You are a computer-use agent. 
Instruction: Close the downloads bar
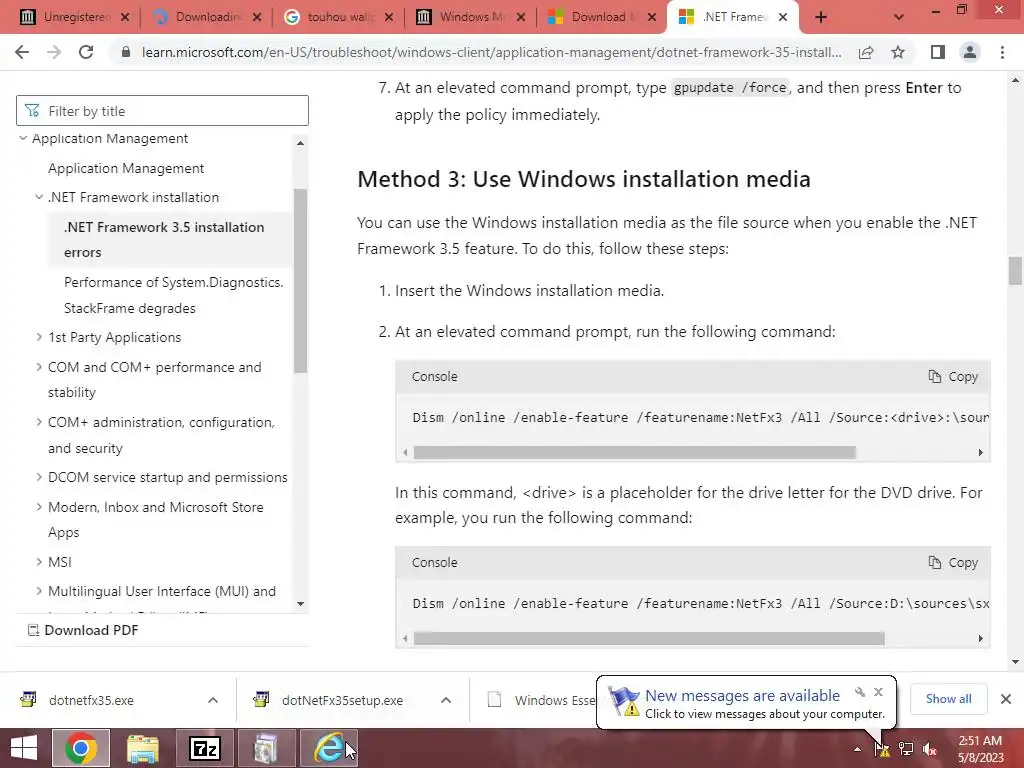pyautogui.click(x=1006, y=699)
